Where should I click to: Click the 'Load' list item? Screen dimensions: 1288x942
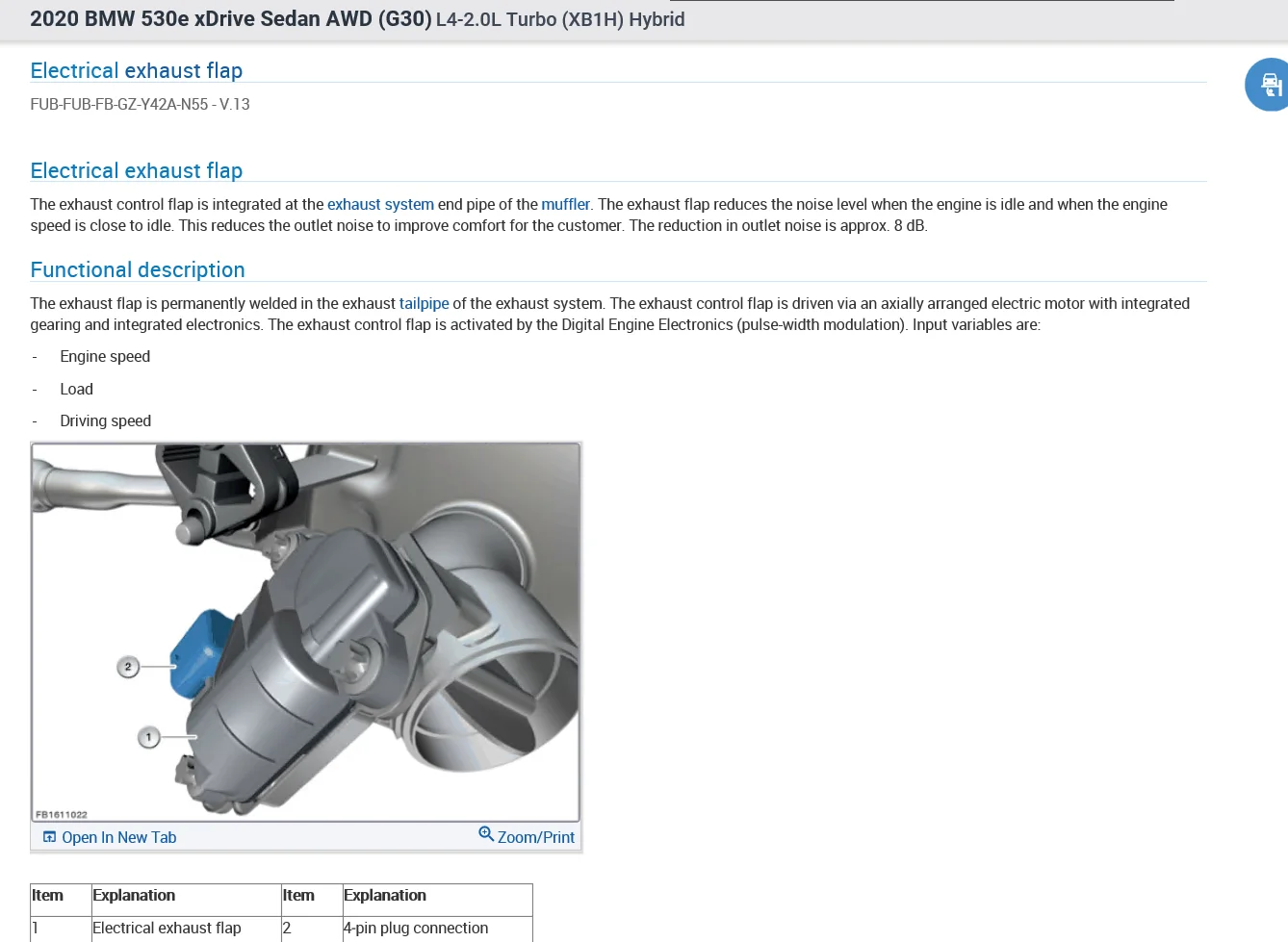(76, 389)
